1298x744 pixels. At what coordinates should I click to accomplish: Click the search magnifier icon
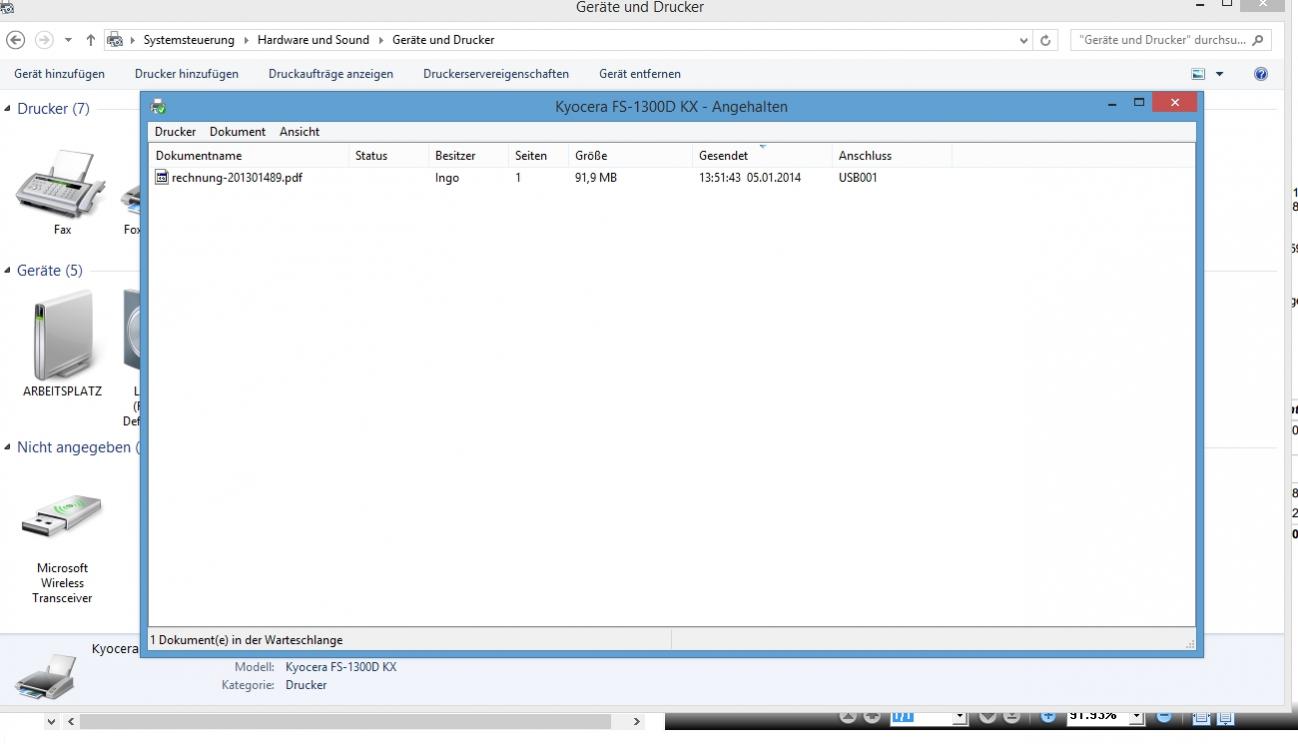tap(1258, 40)
